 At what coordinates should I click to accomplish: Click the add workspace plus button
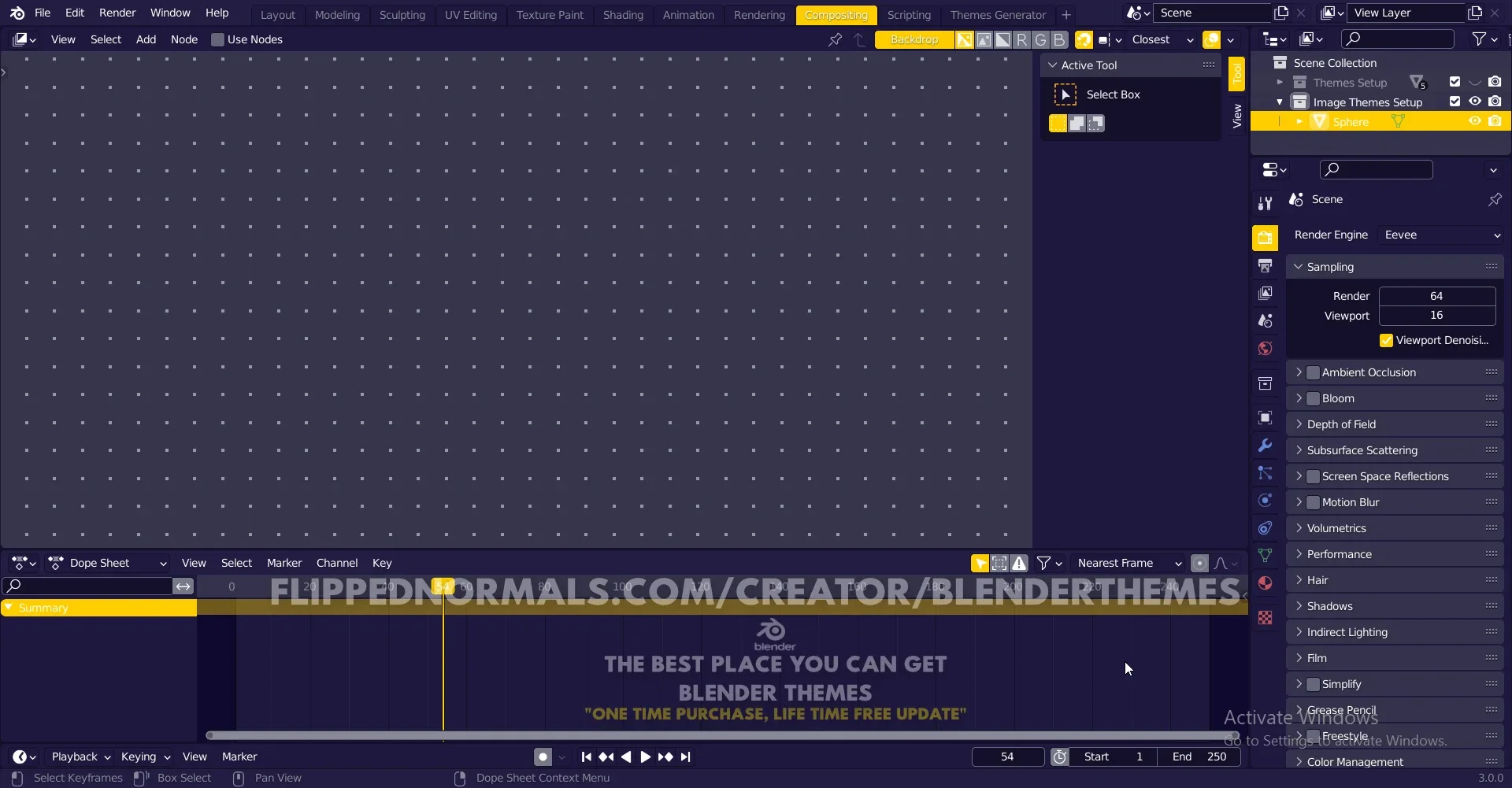tap(1065, 15)
